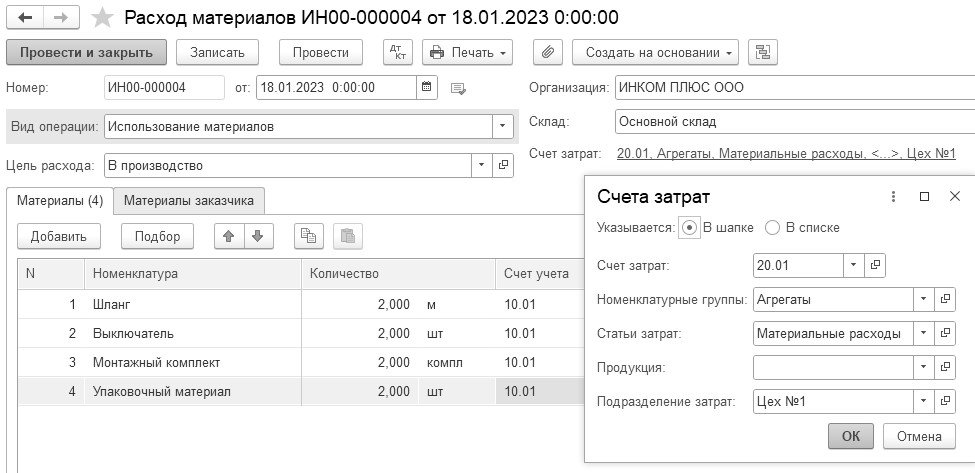The image size is (975, 473).
Task: Expand Счет затрат 20.01 dropdown arrow
Action: point(853,265)
